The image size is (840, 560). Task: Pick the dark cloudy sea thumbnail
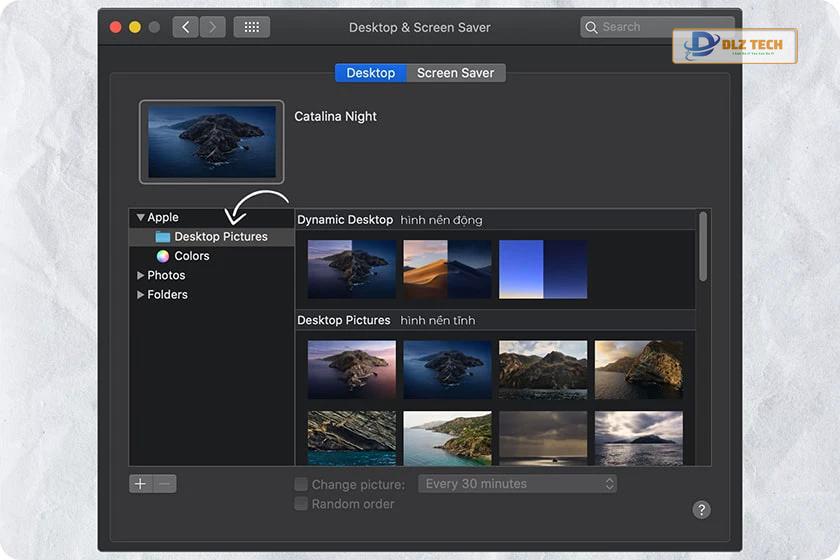[x=543, y=438]
